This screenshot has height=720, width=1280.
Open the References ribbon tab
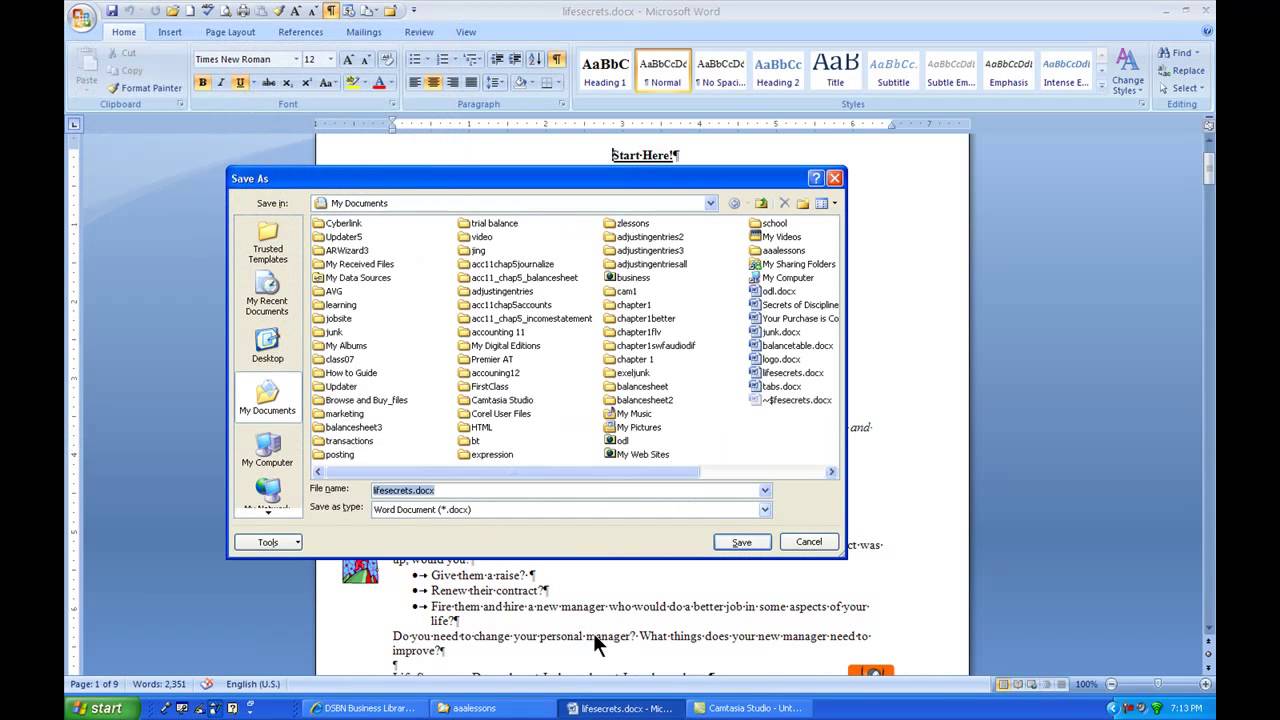coord(301,32)
